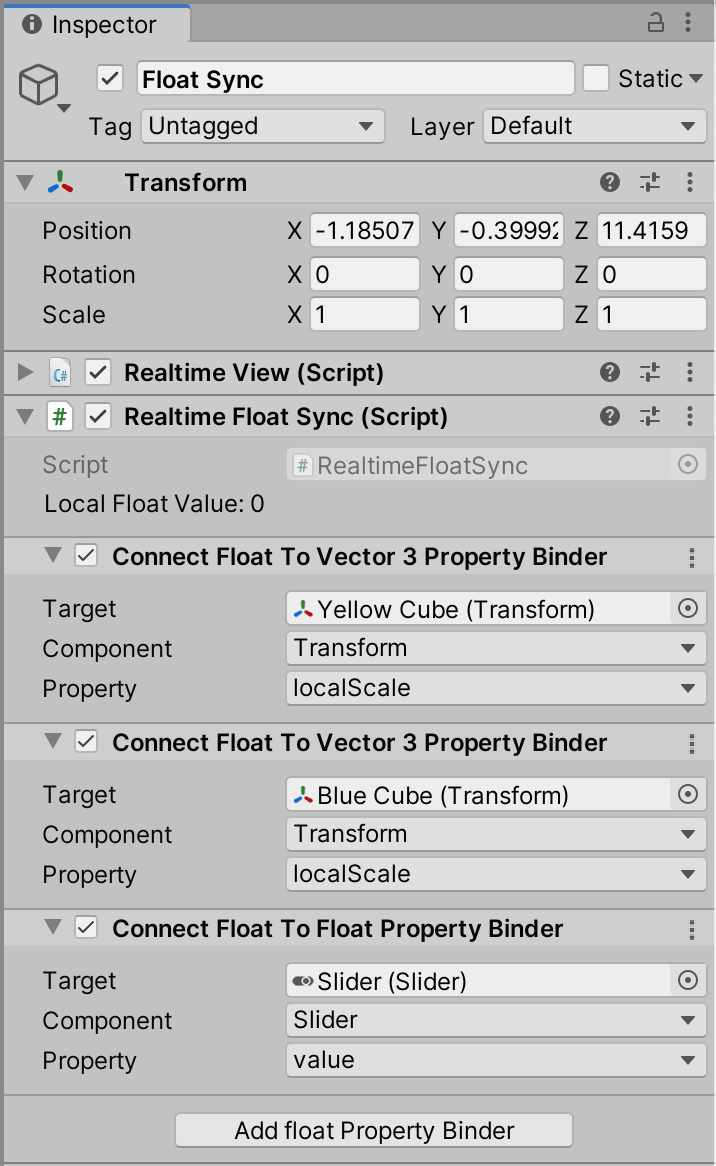Open the Tag Untagged dropdown
Viewport: 716px width, 1166px height.
point(262,126)
